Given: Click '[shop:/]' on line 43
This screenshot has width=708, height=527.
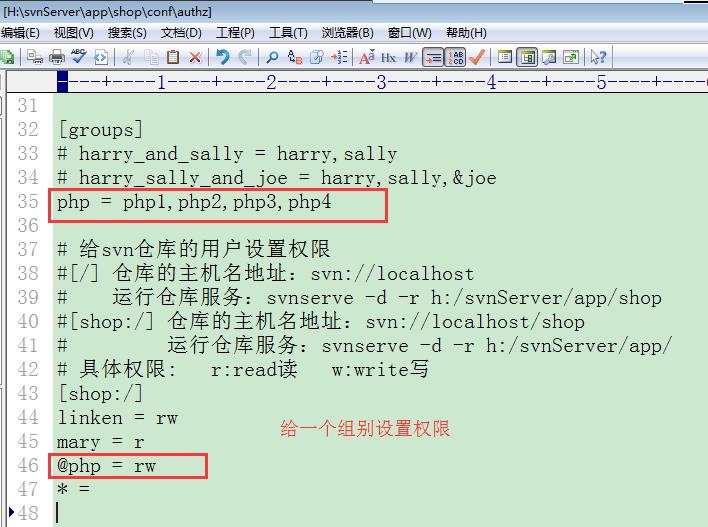Looking at the screenshot, I should coord(100,394).
